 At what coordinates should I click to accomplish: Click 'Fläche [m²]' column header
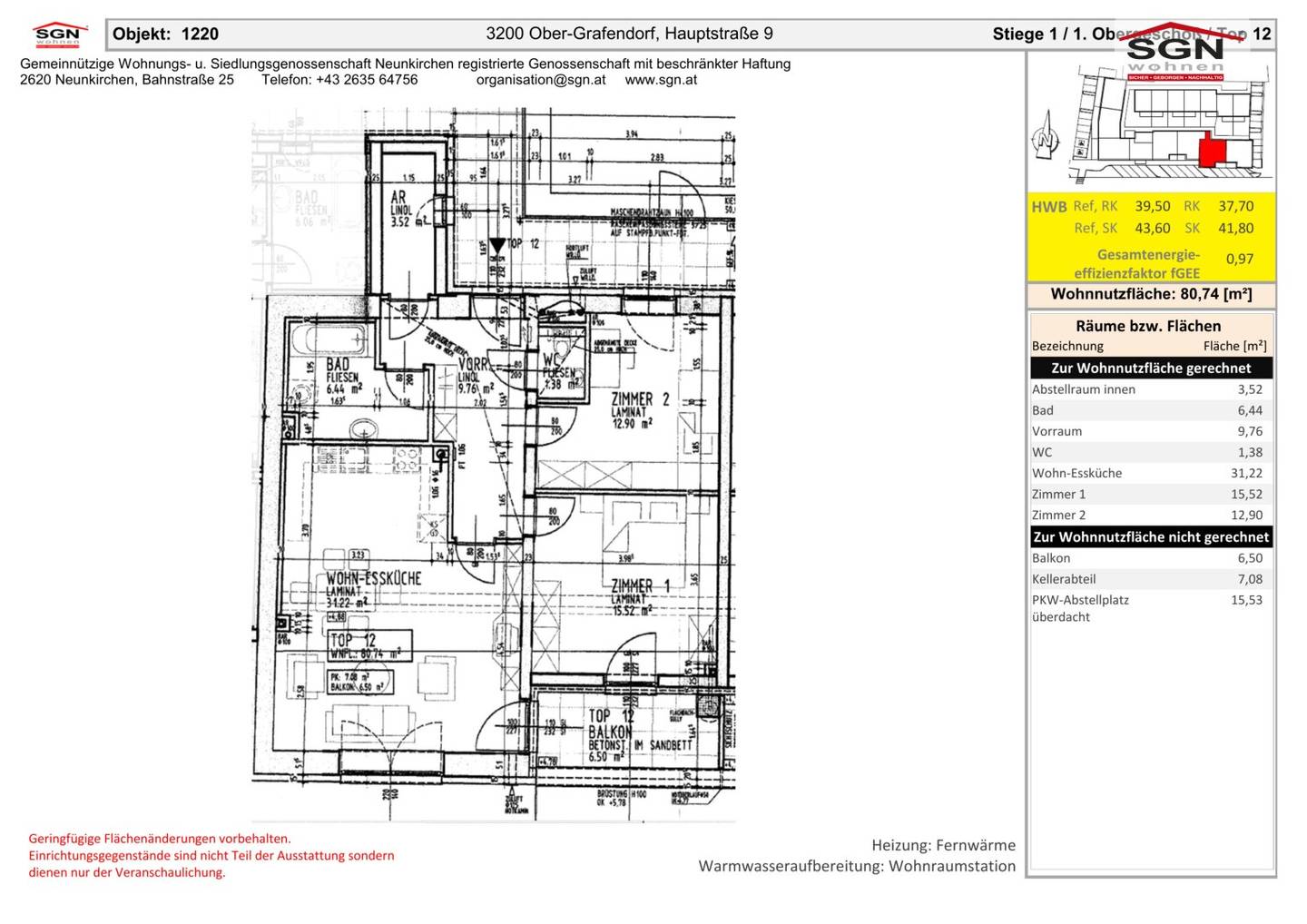(1234, 346)
